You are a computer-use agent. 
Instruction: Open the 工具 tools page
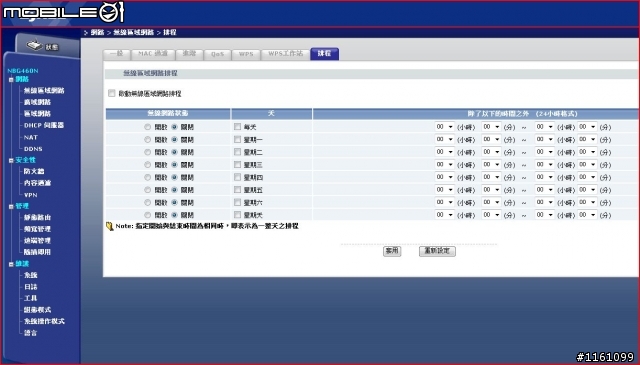(31, 298)
